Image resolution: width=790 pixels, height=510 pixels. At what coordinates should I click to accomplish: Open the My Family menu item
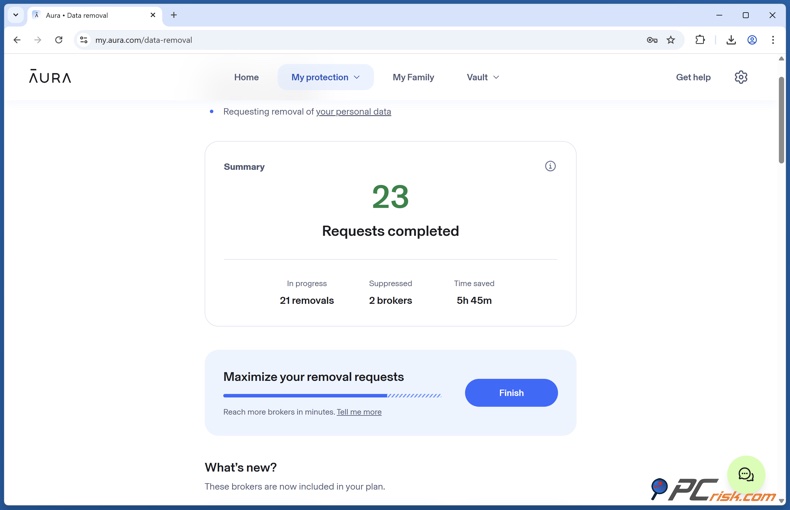point(413,77)
